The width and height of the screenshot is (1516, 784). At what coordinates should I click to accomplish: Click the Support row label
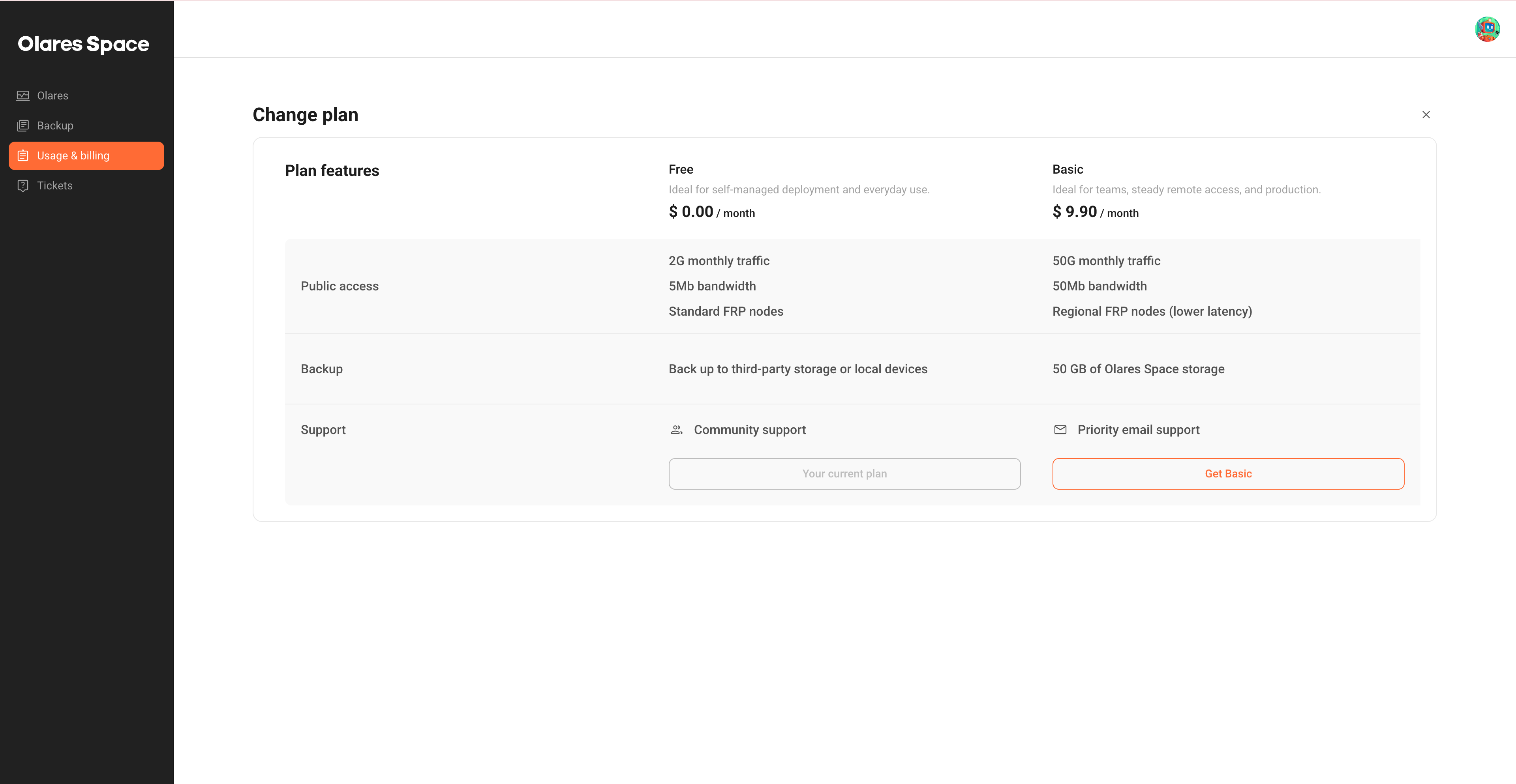(323, 430)
